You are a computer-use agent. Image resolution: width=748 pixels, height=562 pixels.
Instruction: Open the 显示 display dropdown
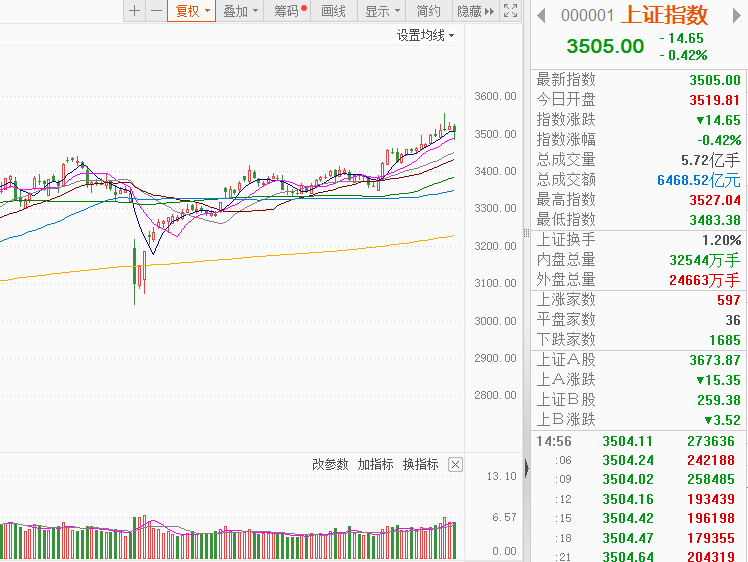point(383,11)
